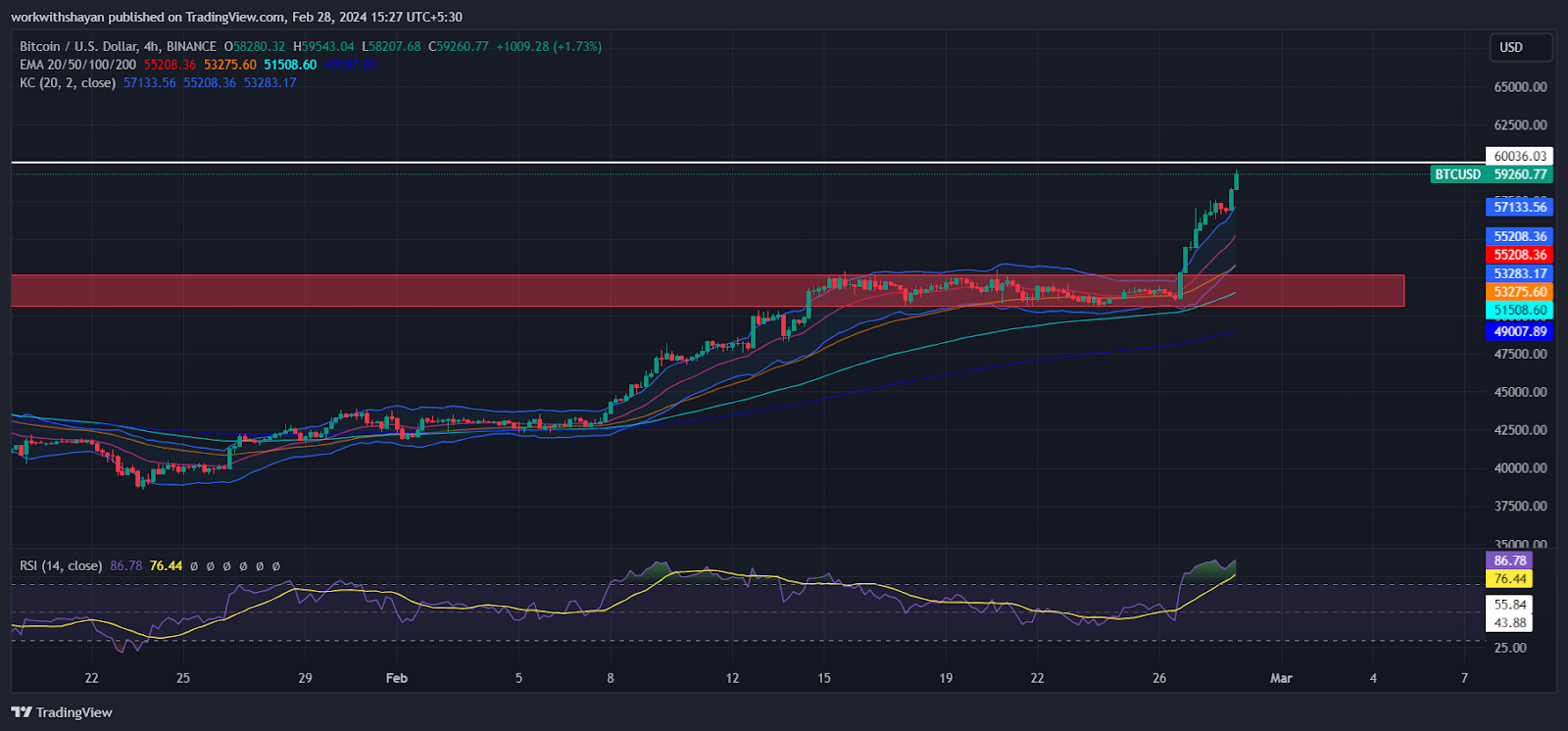Click the red 55208.36 EMA price tag
The width and height of the screenshot is (1568, 731).
click(x=1519, y=255)
